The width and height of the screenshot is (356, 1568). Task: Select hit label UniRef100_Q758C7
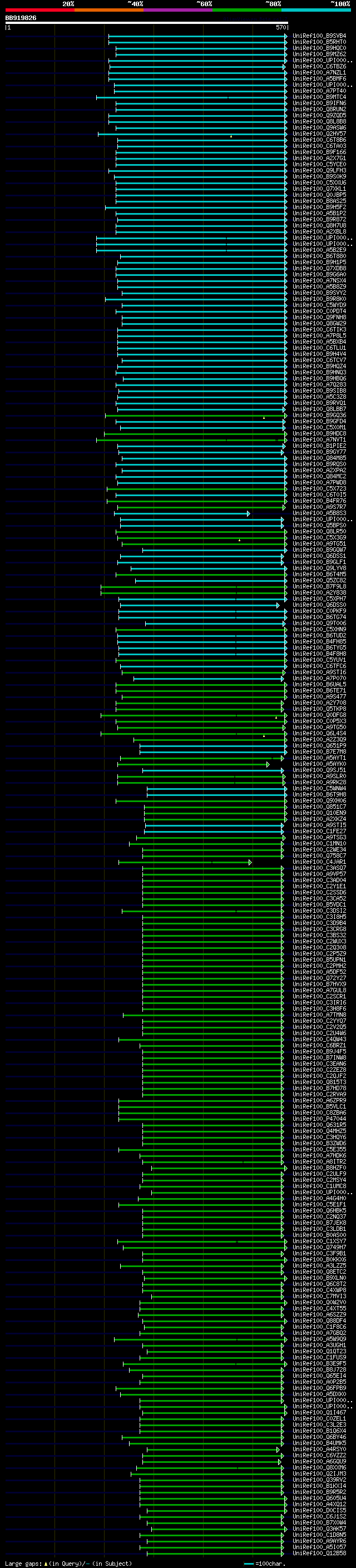click(319, 856)
